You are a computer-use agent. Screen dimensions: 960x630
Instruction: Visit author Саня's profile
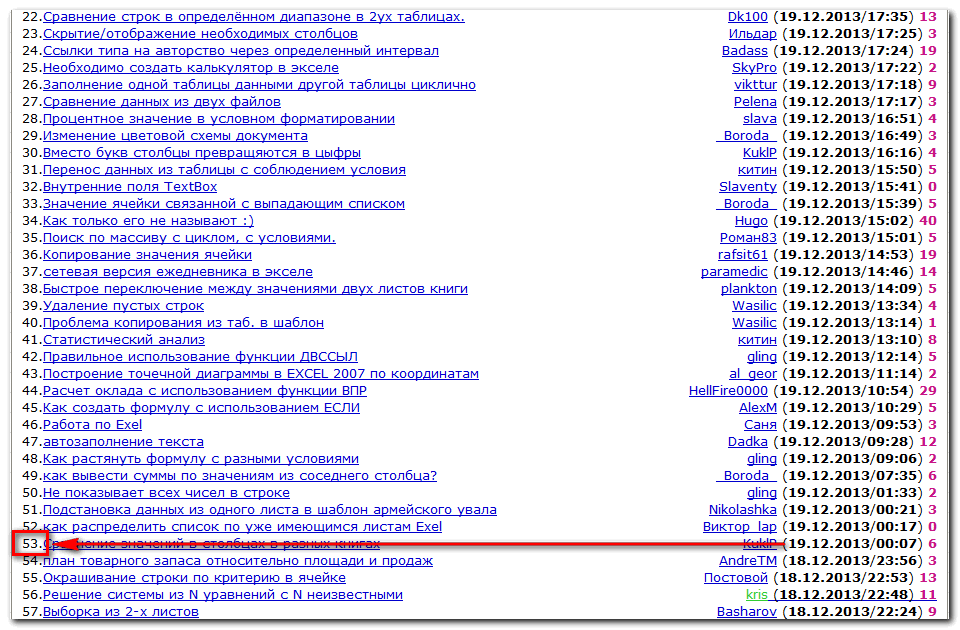point(760,425)
